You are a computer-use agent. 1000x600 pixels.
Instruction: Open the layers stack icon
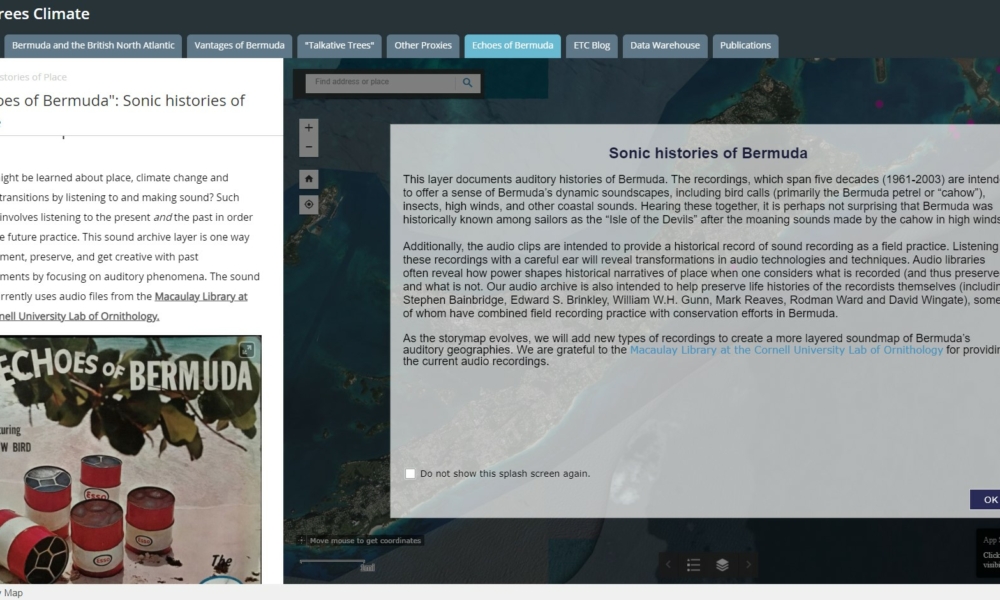[722, 565]
